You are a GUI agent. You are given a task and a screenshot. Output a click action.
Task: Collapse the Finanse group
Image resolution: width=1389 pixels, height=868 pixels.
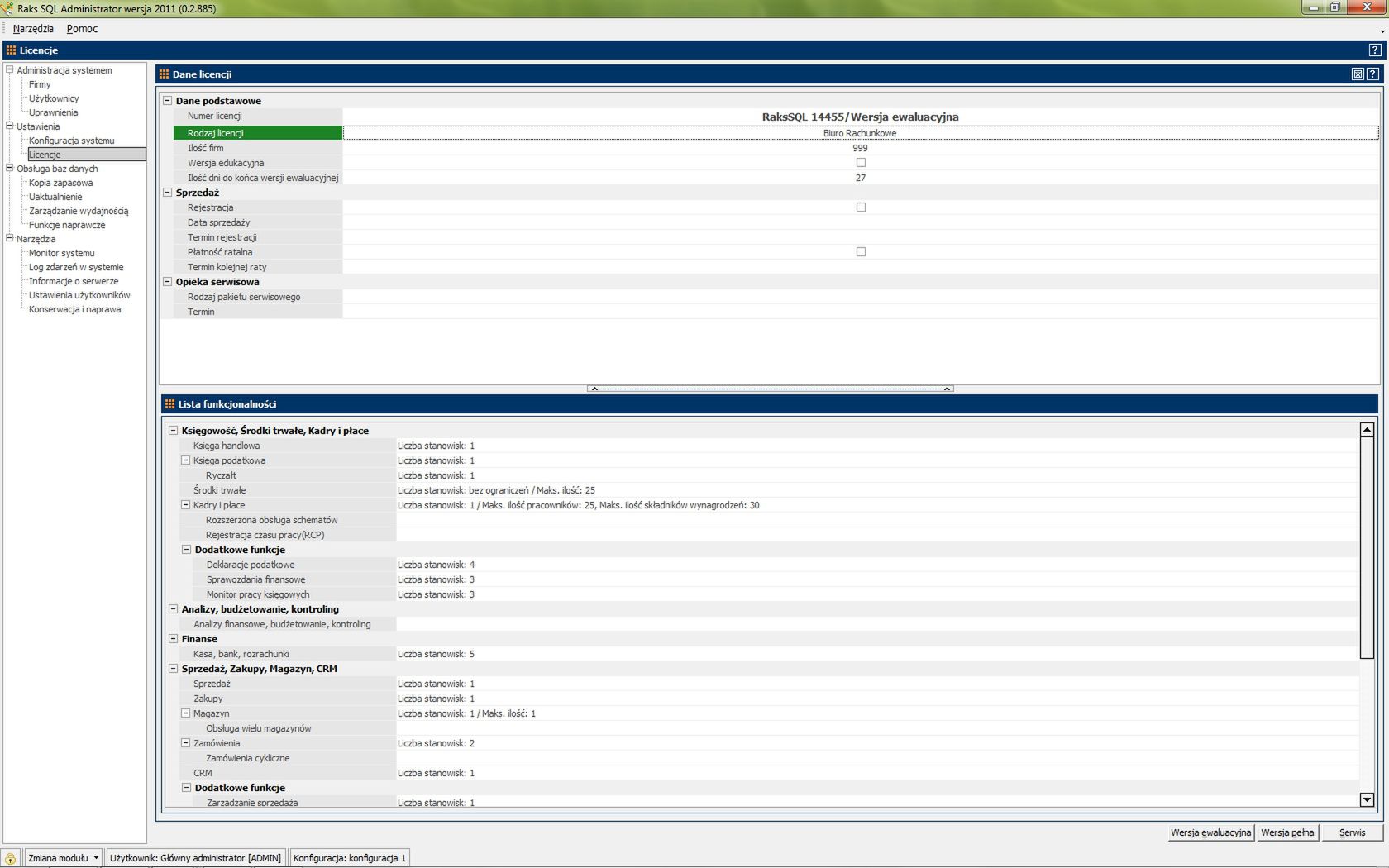173,639
